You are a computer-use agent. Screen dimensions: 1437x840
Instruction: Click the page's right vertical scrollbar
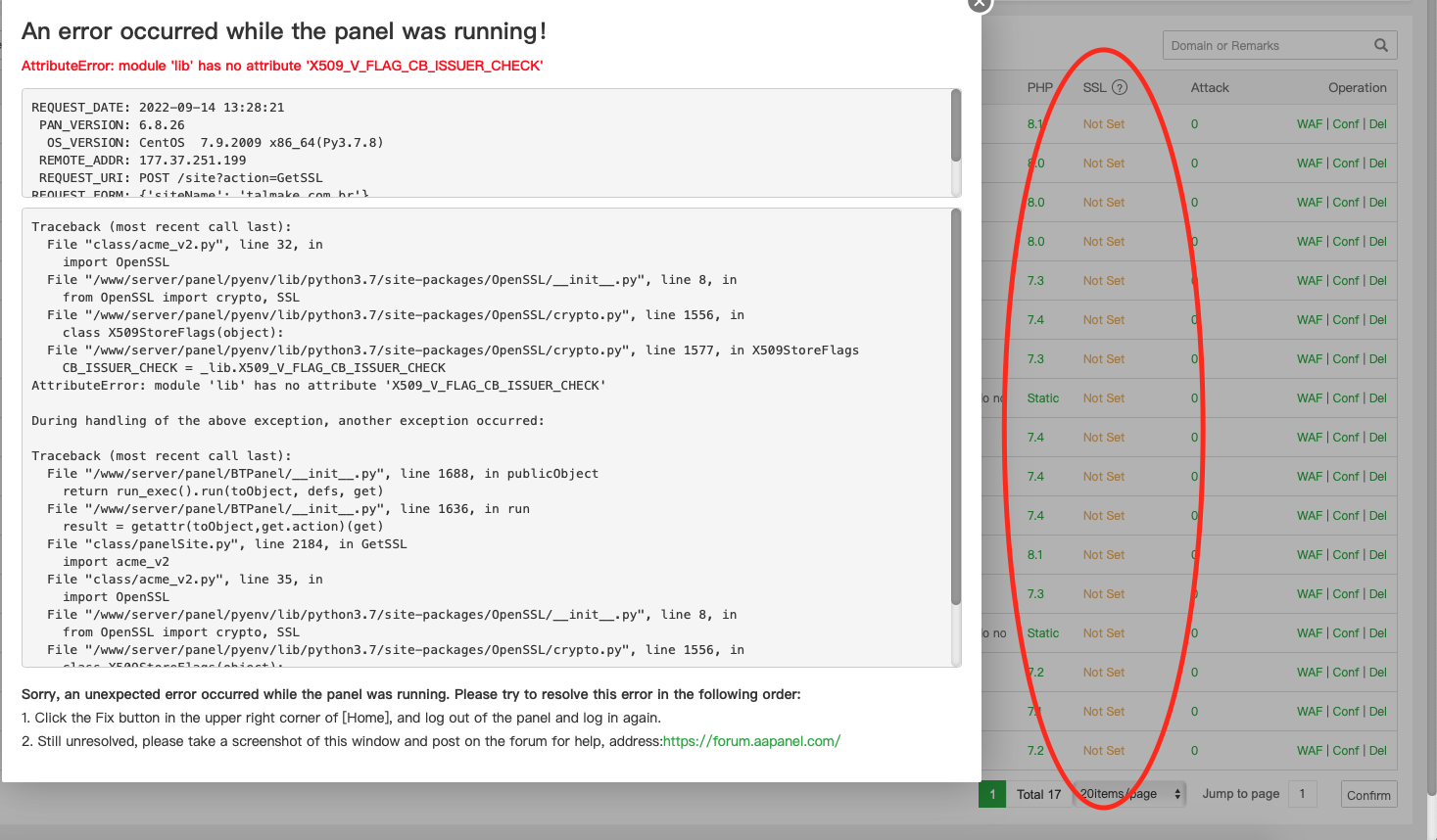(1431, 397)
